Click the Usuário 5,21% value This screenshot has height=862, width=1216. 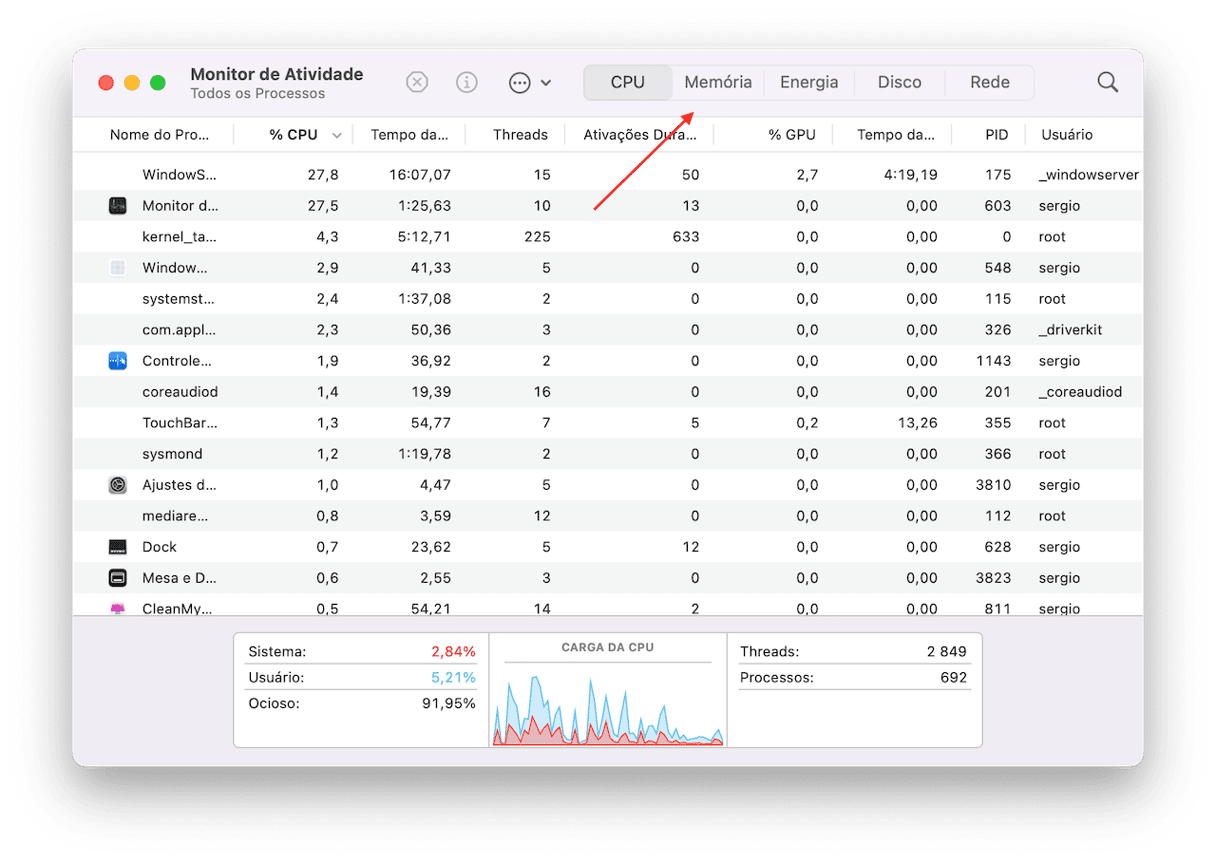coord(454,678)
